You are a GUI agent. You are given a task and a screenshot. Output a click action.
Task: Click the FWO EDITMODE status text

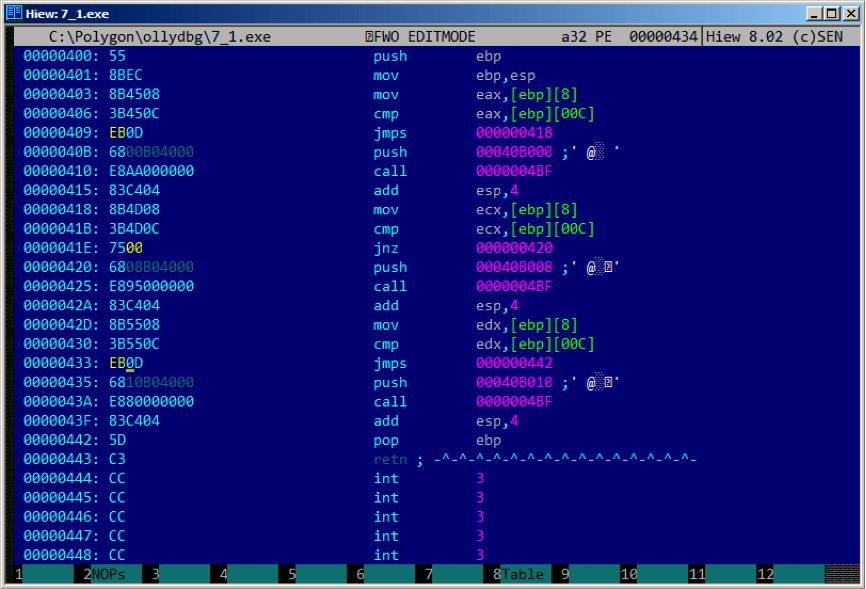click(x=420, y=37)
